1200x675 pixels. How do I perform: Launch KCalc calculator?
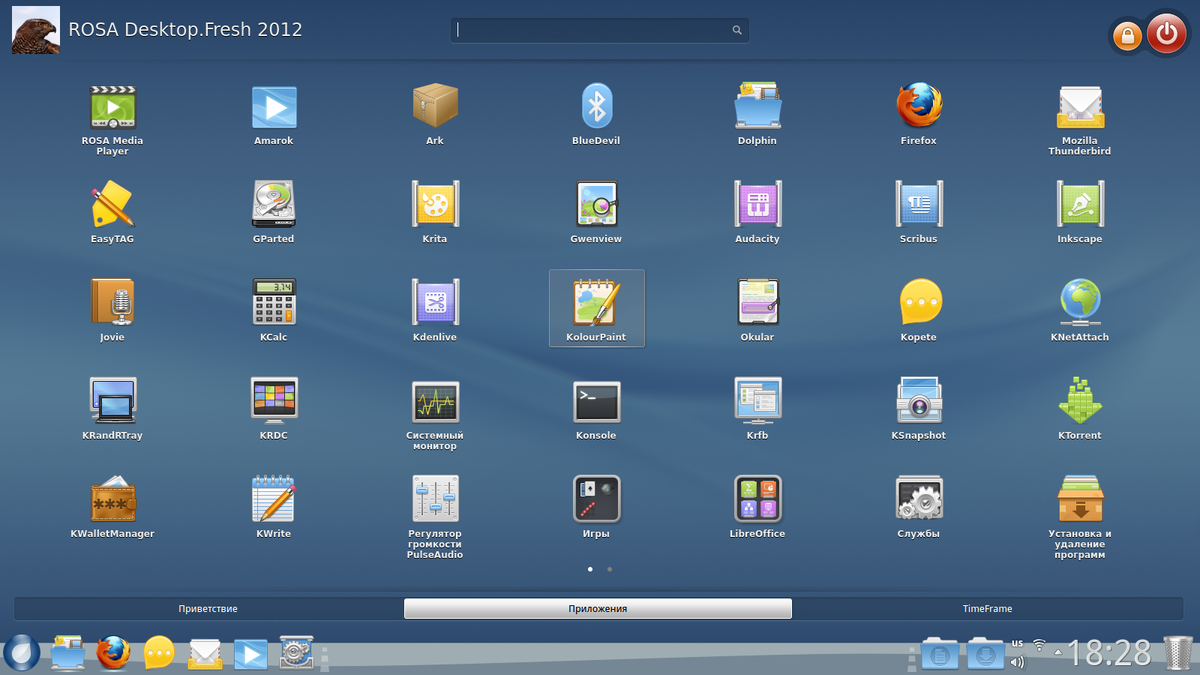(274, 310)
